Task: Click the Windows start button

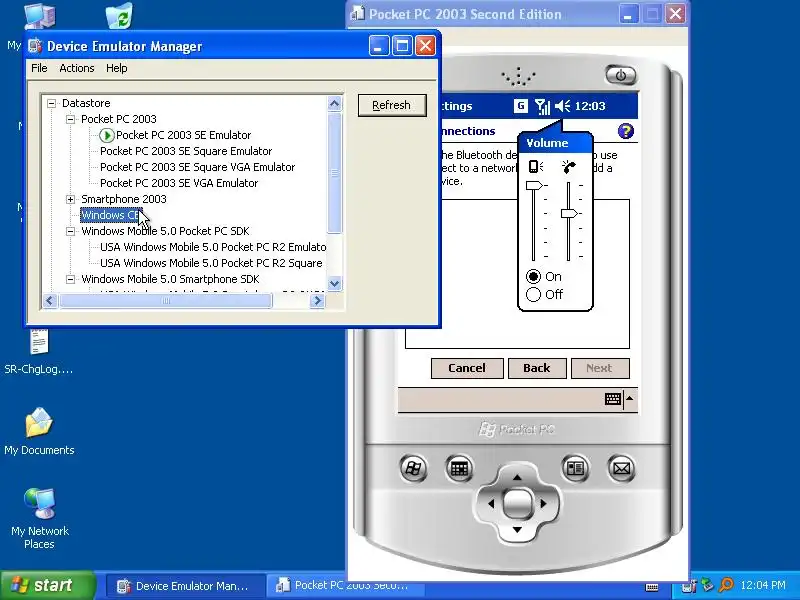Action: point(48,585)
